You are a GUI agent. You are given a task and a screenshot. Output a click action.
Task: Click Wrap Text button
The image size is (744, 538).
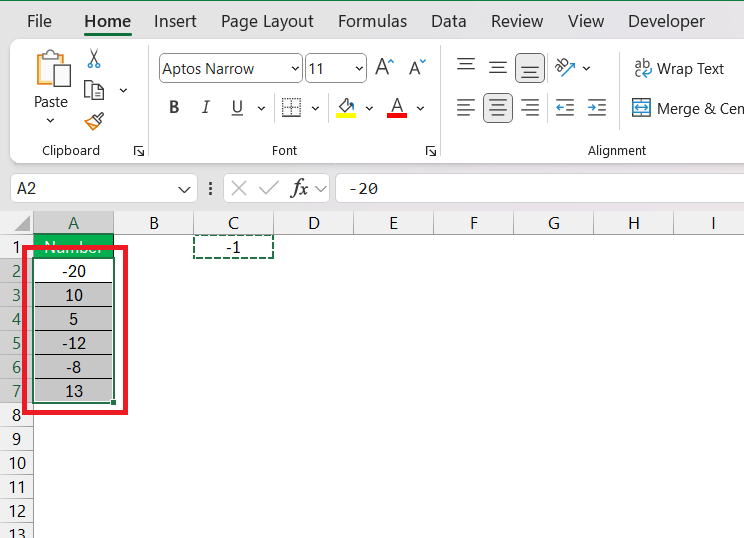click(679, 69)
